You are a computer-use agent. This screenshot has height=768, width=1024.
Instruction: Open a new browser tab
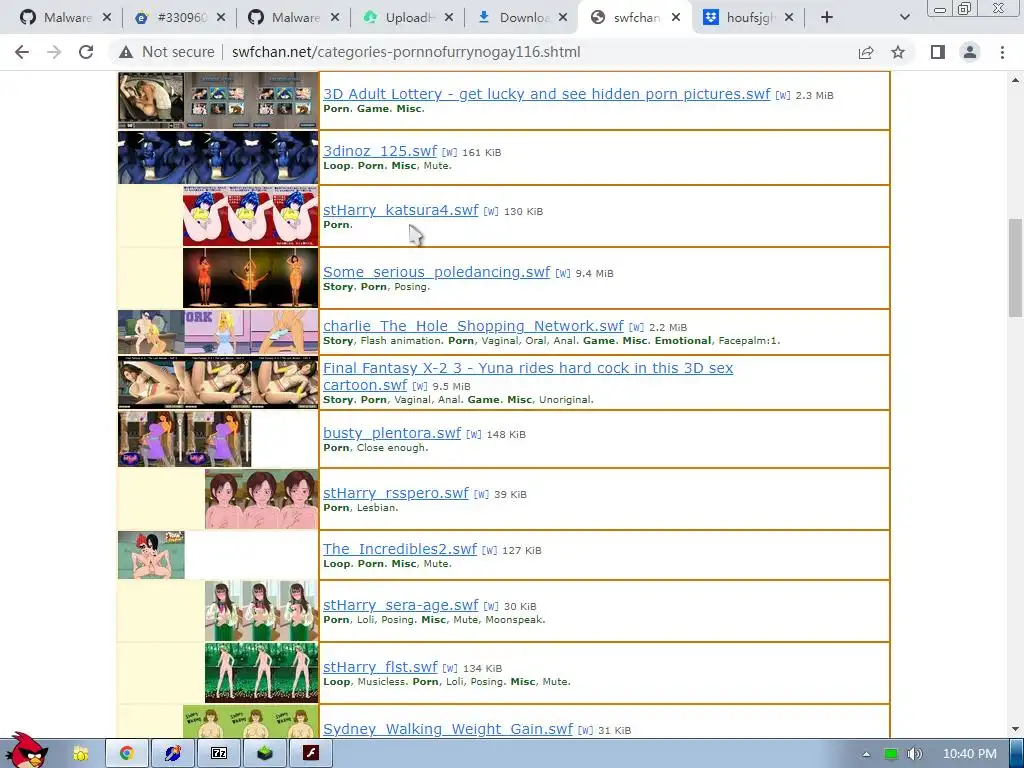pos(827,18)
